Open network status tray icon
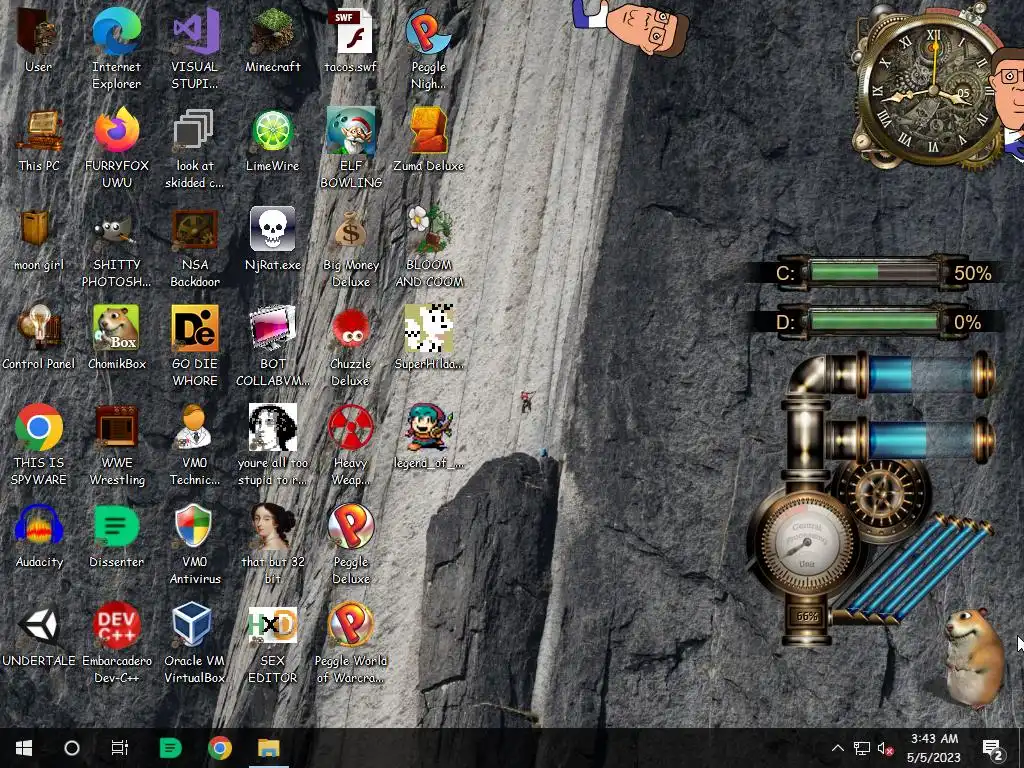This screenshot has width=1024, height=768. pyautogui.click(x=861, y=748)
